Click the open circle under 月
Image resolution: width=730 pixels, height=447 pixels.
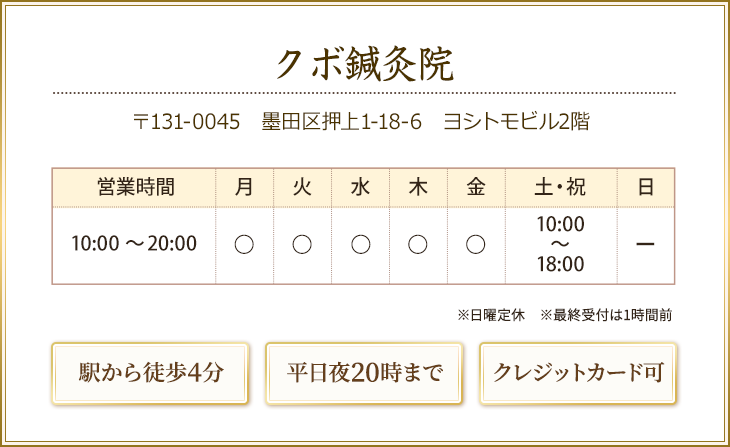point(244,244)
